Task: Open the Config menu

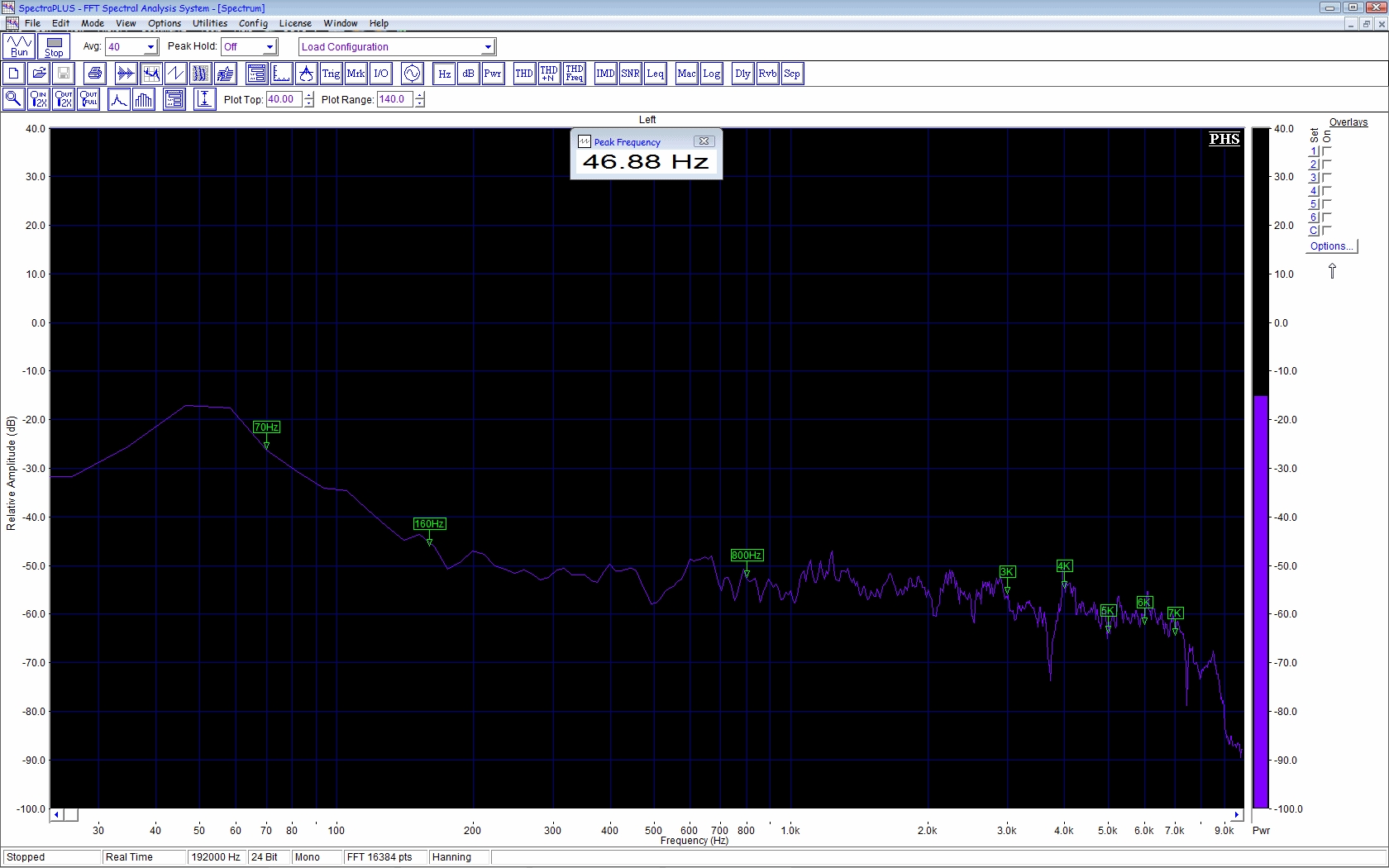Action: tap(253, 23)
